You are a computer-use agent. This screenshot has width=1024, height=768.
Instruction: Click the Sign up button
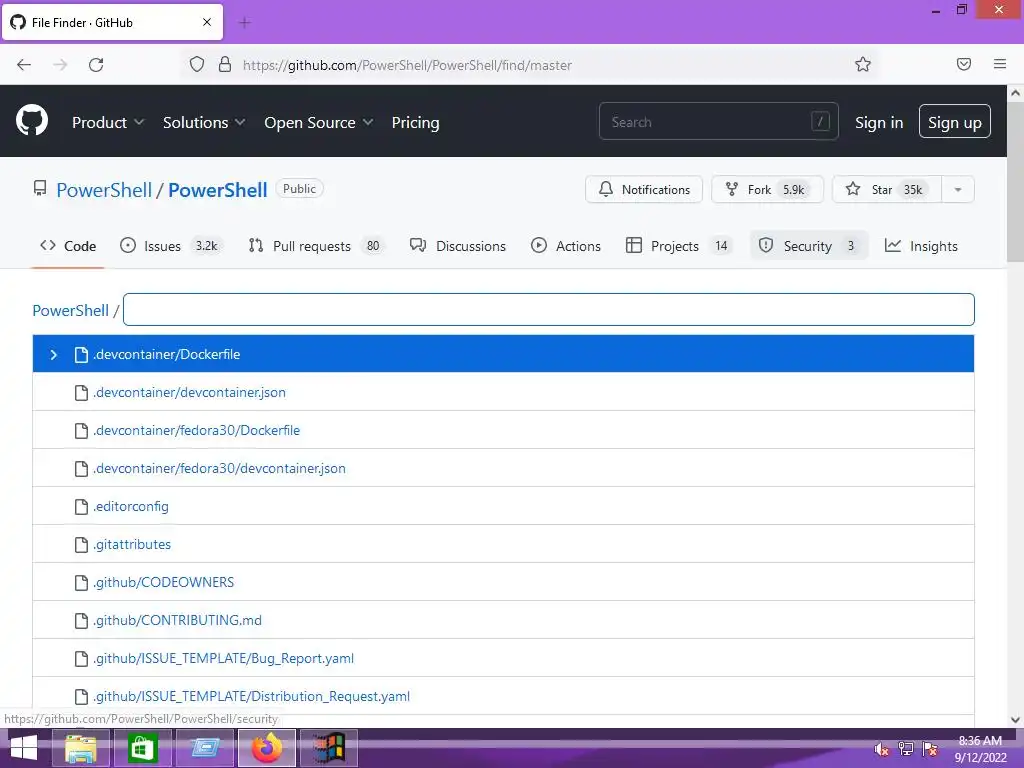coord(955,121)
